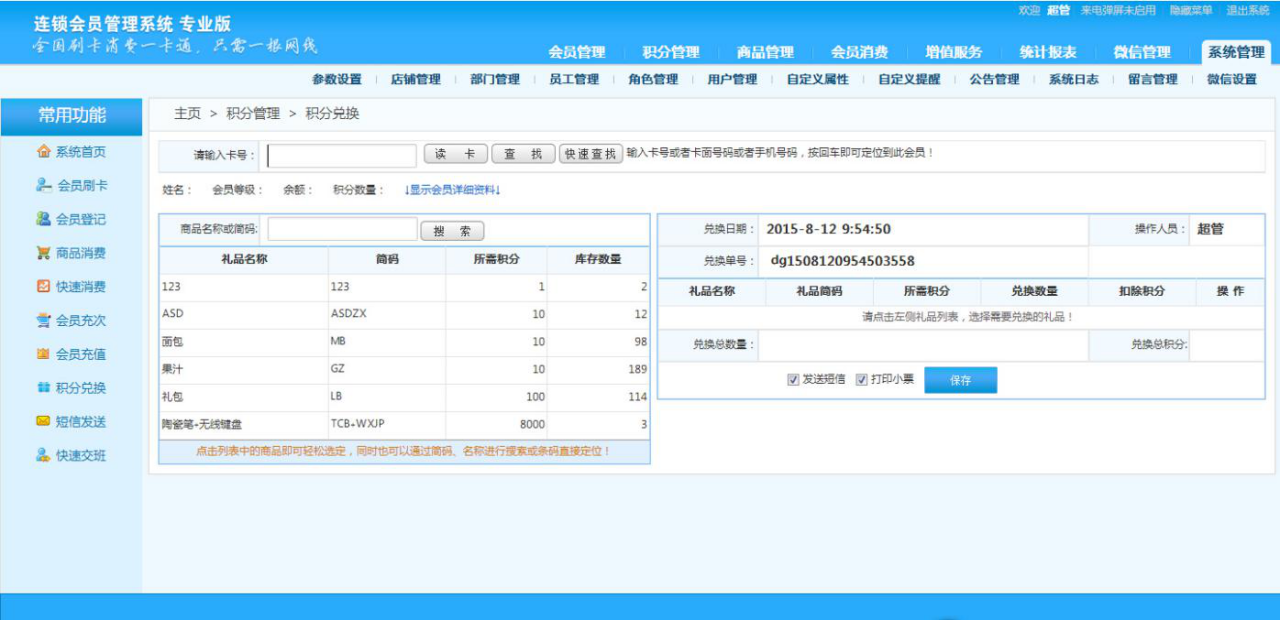This screenshot has height=620, width=1280.
Task: Select the 礼包 gift row
Action: point(404,397)
